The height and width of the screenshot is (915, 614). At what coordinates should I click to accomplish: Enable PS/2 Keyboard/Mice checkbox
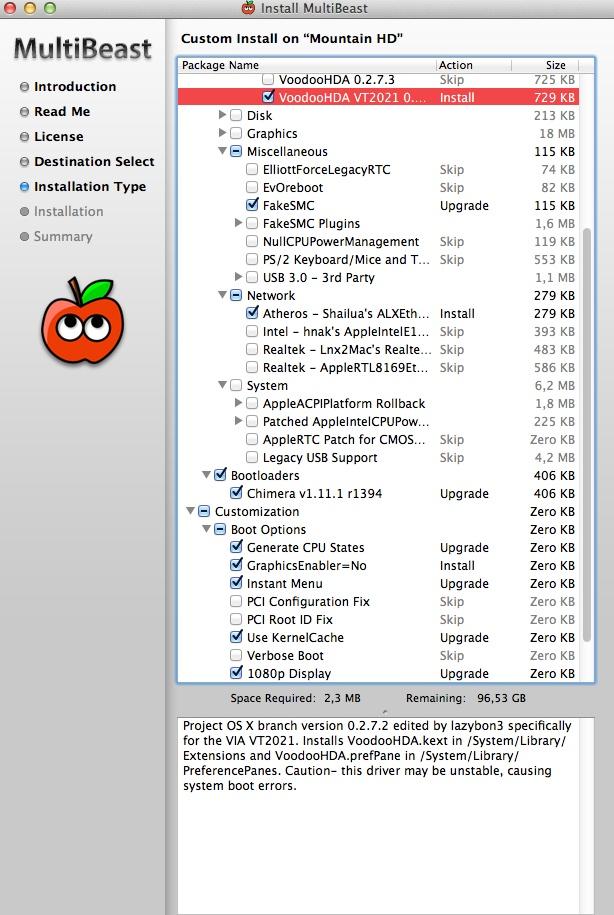pos(252,259)
